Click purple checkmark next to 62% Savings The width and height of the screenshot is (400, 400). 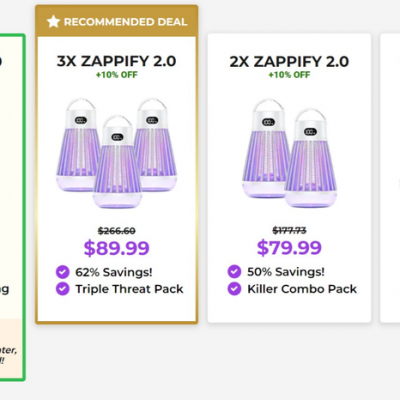coord(63,272)
